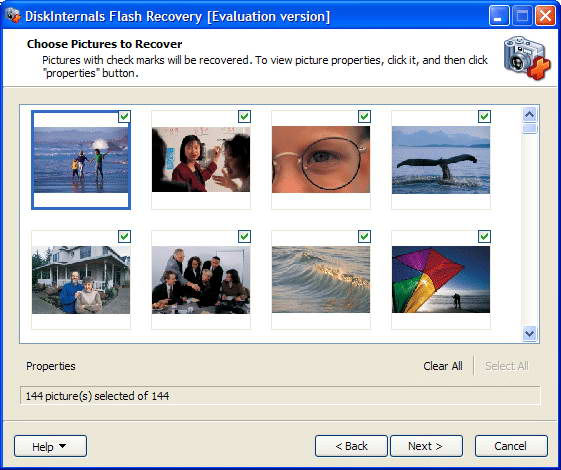Screen dimensions: 561x470
Task: Click the application icon in title bar
Action: pos(13,16)
